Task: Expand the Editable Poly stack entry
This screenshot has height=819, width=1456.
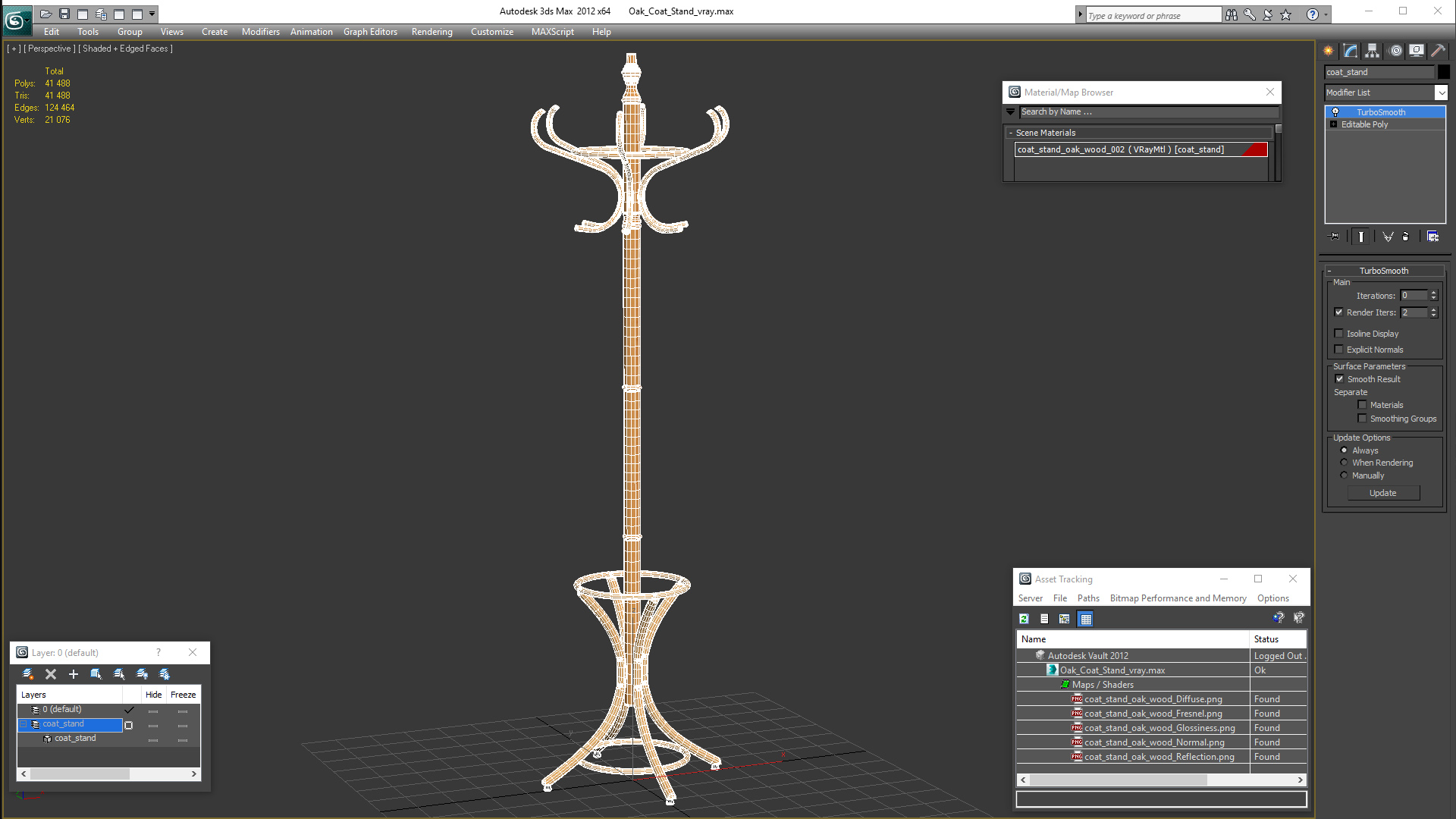Action: [1333, 124]
